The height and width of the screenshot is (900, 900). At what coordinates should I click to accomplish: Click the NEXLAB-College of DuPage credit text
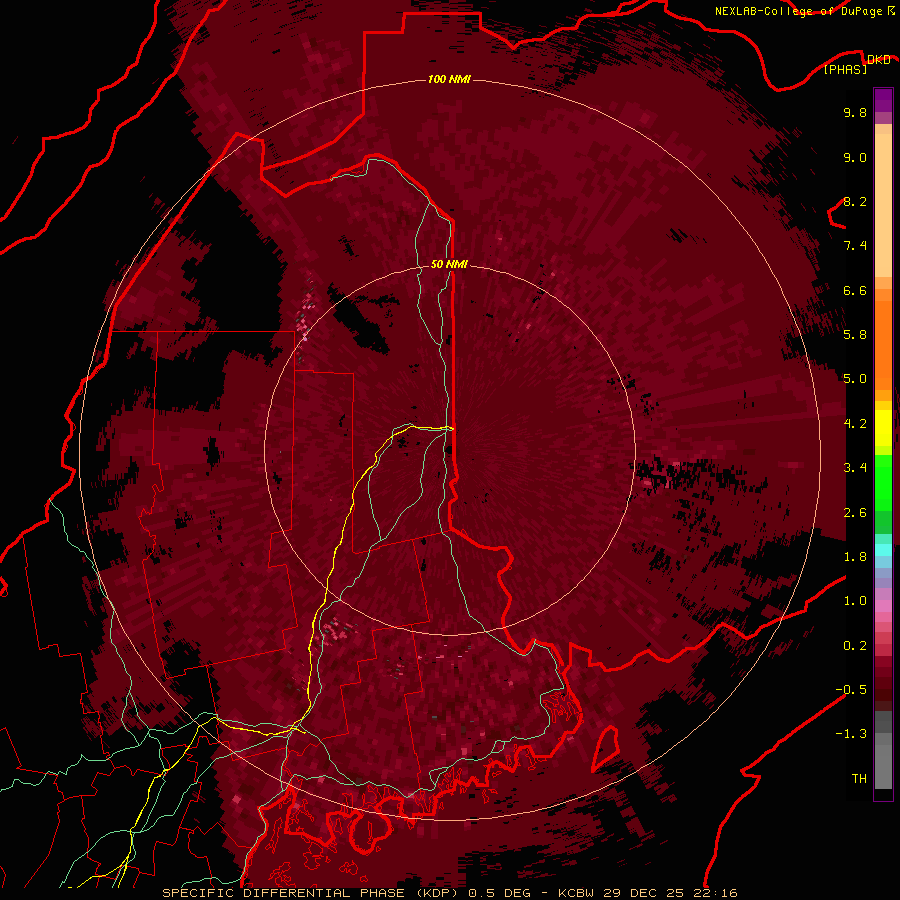(x=799, y=11)
